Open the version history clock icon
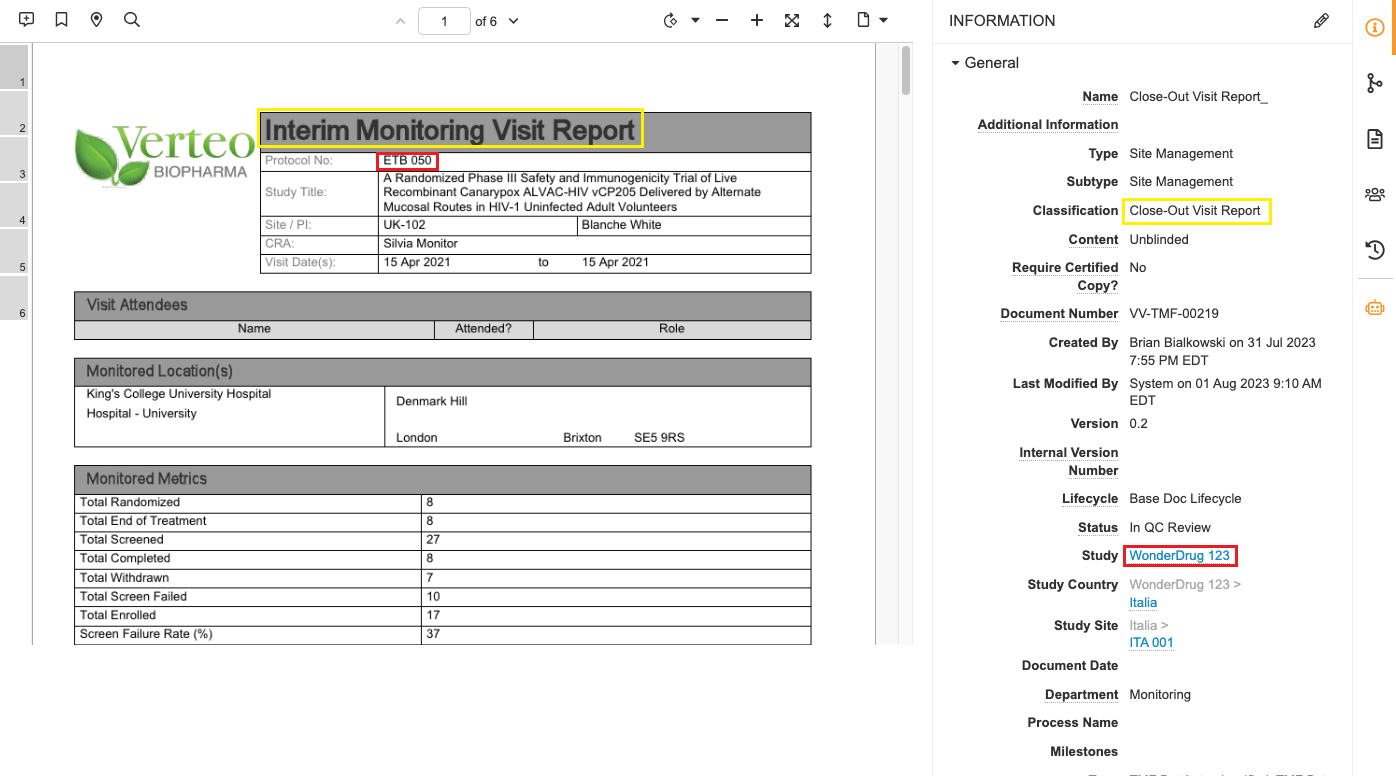Screen dimensions: 1396x776 [1375, 249]
